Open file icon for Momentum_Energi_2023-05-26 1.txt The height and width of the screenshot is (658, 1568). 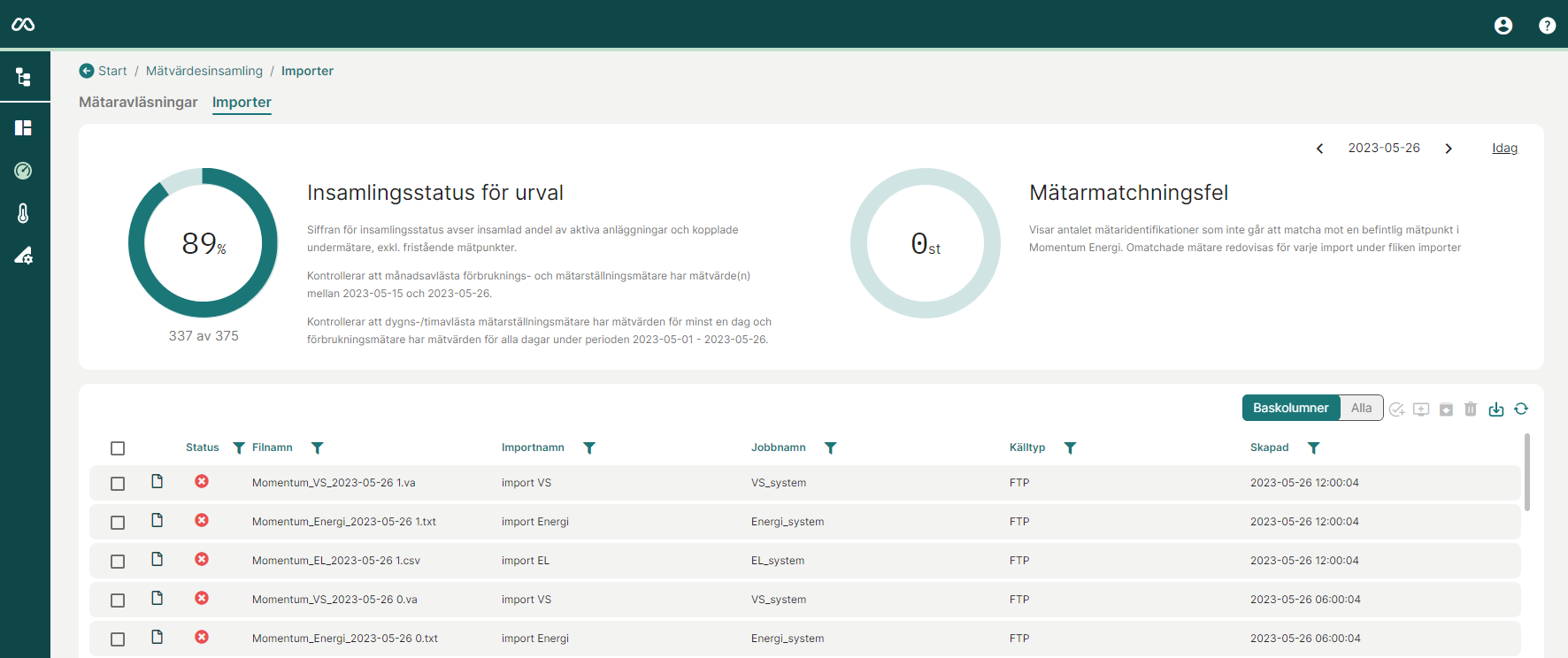pyautogui.click(x=158, y=520)
